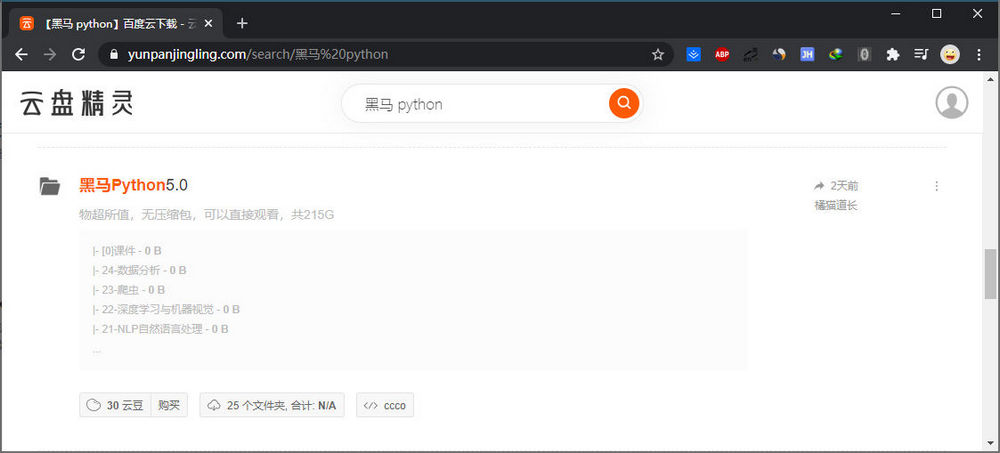Open the JH extension icon
This screenshot has width=1000, height=453.
pyautogui.click(x=807, y=55)
